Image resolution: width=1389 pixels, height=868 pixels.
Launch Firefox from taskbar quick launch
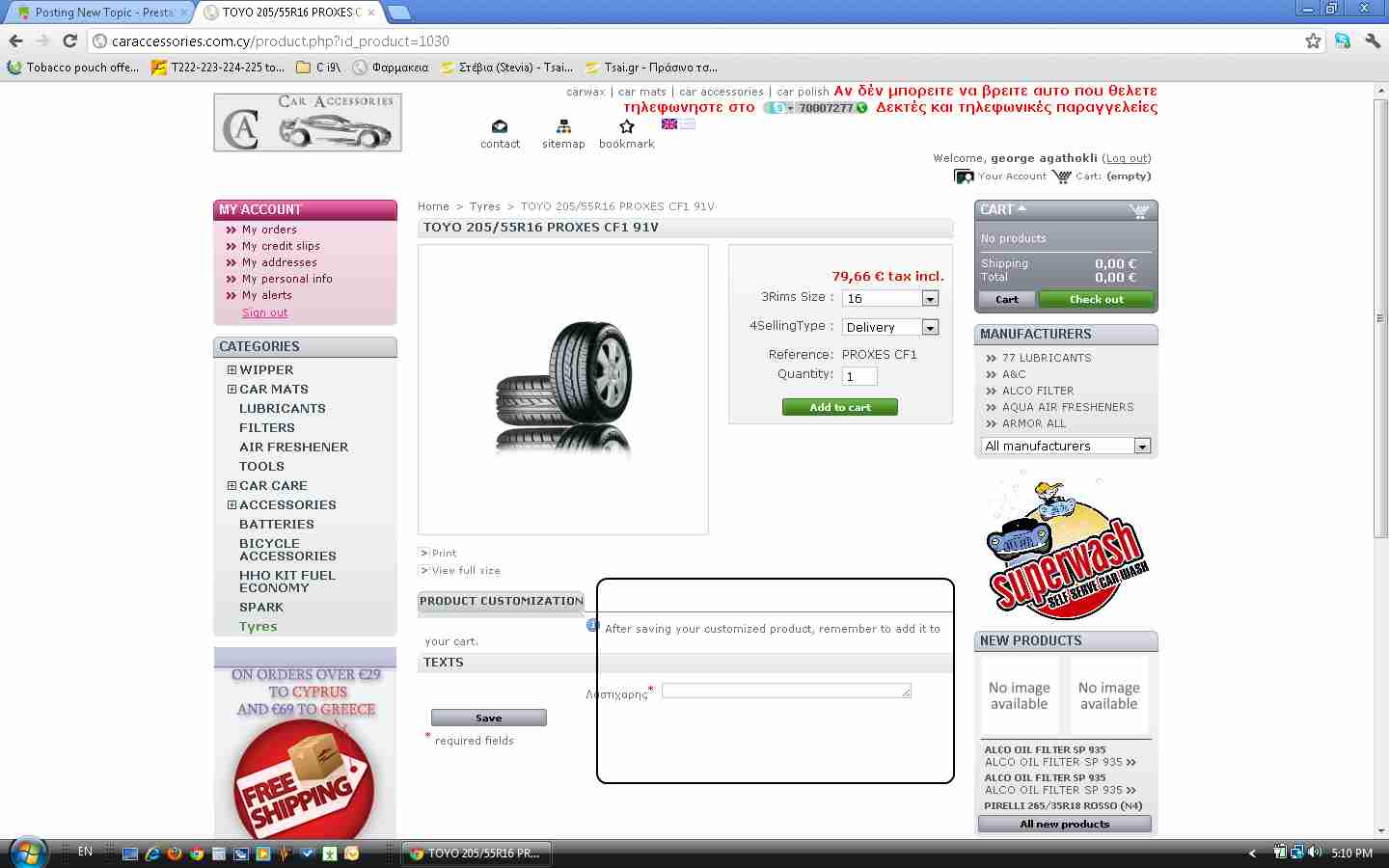pos(175,853)
